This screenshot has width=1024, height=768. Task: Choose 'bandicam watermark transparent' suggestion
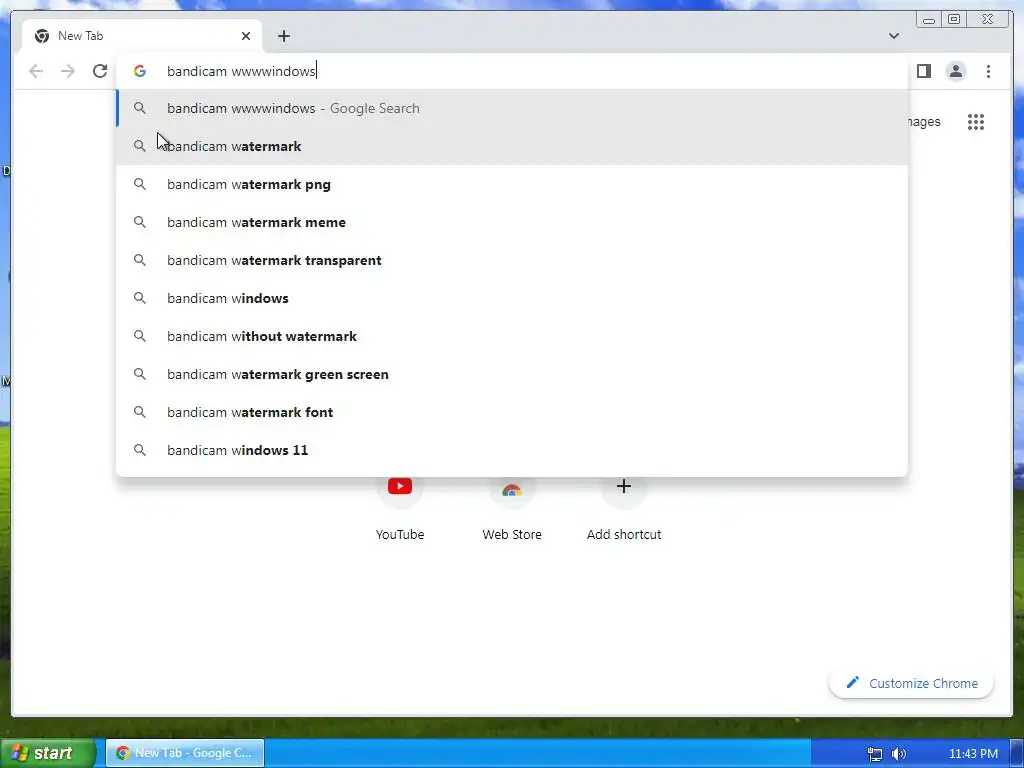coord(512,260)
